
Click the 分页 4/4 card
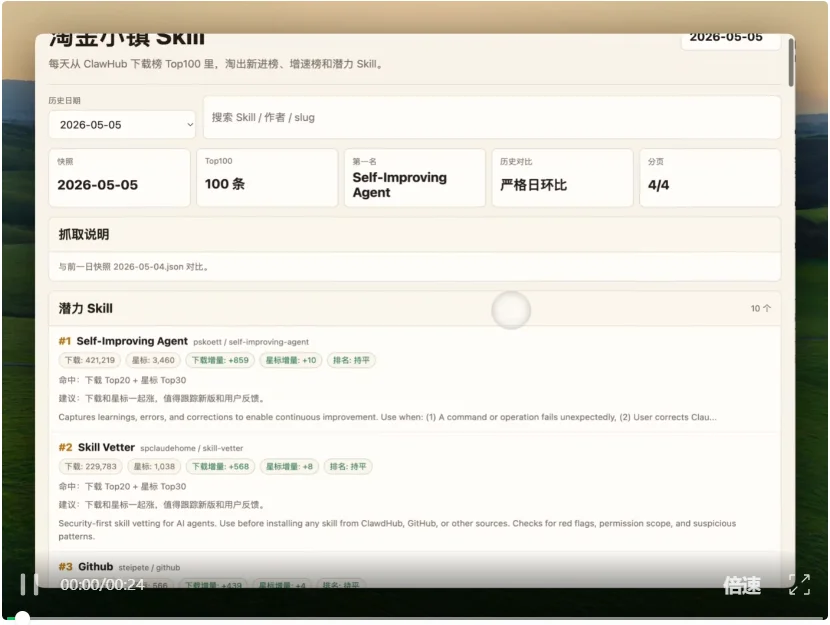click(710, 178)
